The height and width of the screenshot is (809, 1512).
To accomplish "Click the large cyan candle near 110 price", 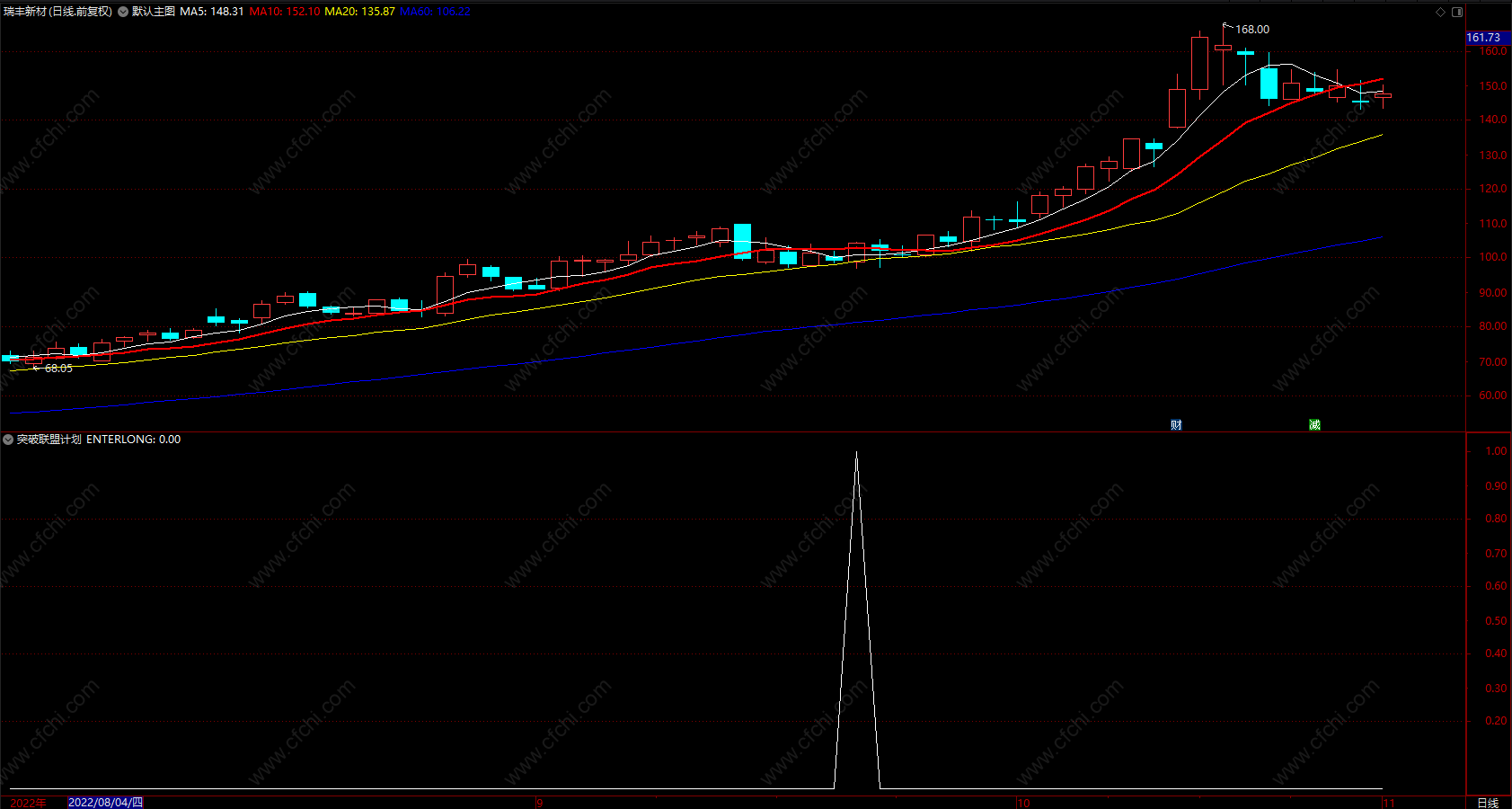I will [742, 241].
